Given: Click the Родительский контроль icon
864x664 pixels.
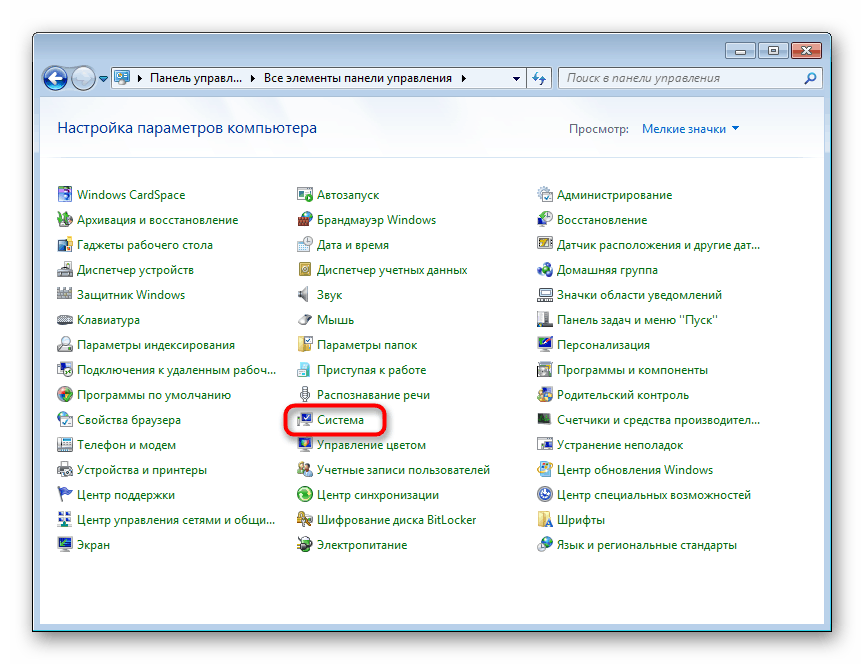Looking at the screenshot, I should [x=544, y=395].
